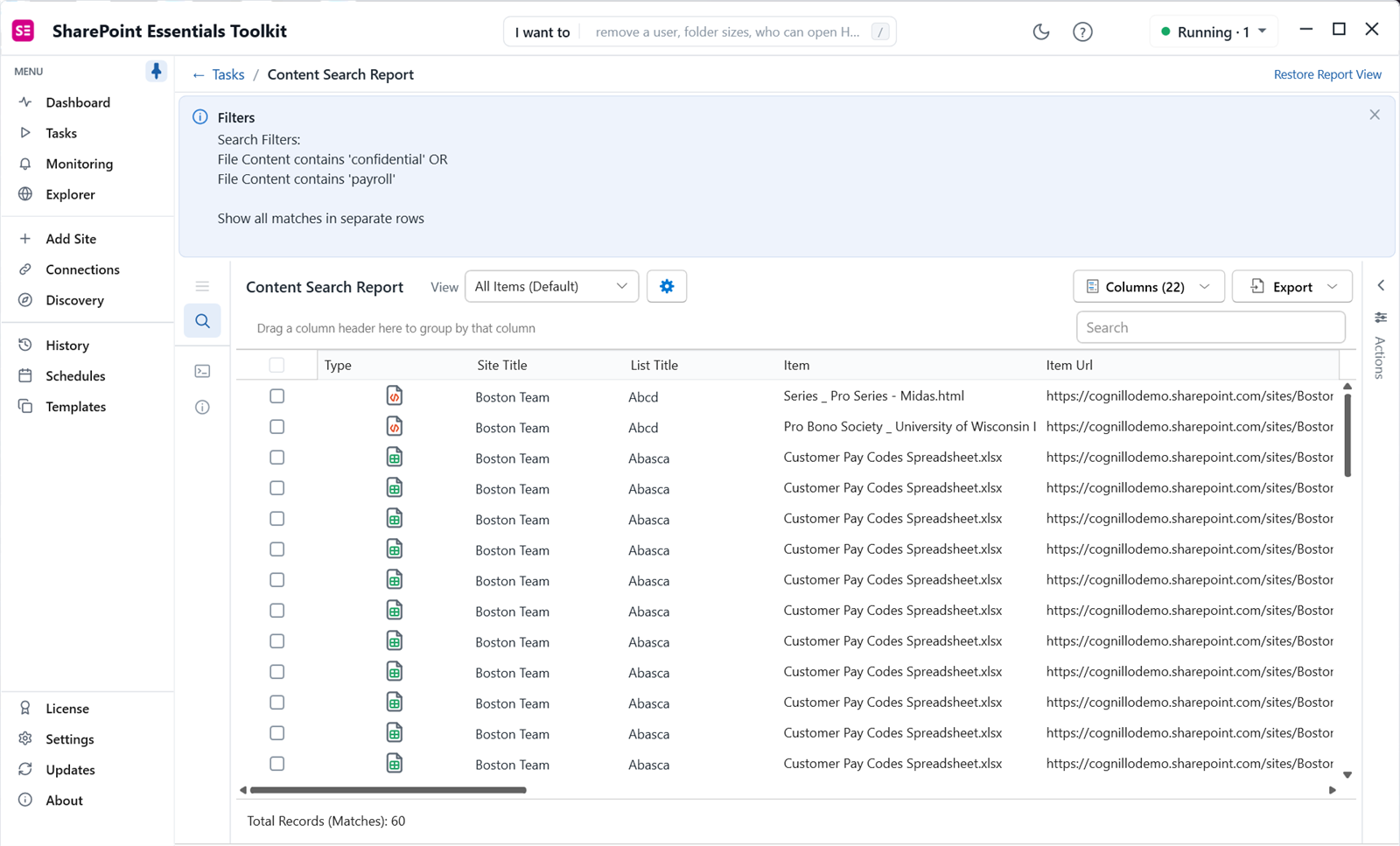Click 'Show all matches in separate rows' text
1400x846 pixels.
click(320, 219)
